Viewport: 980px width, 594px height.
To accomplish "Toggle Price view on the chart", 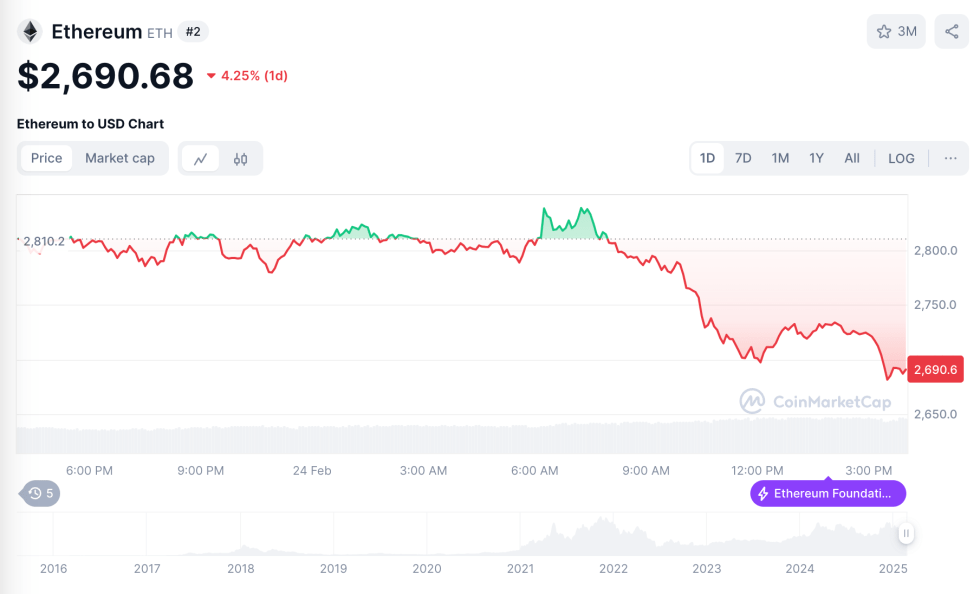I will point(46,158).
